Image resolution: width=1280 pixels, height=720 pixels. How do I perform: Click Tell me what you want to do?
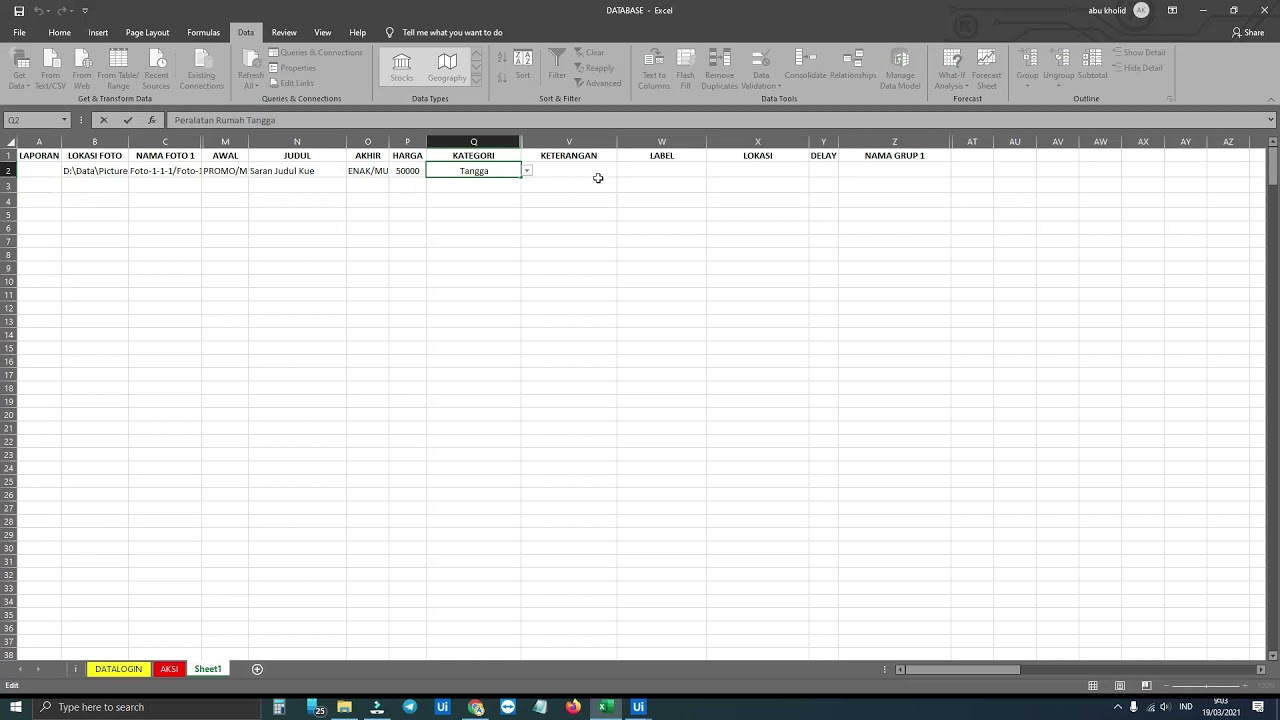click(452, 32)
